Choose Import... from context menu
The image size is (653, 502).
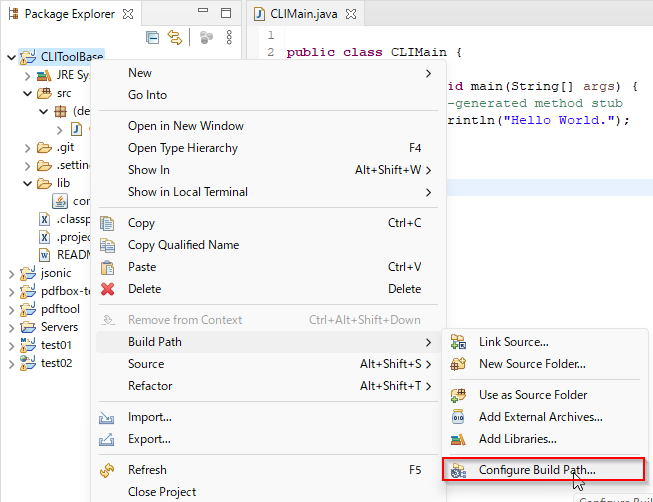(x=269, y=417)
